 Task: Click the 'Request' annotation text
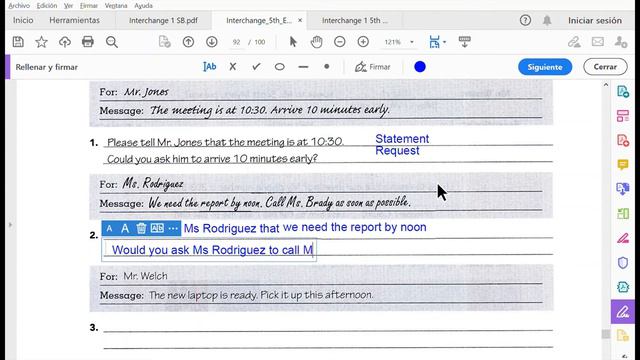click(x=397, y=151)
